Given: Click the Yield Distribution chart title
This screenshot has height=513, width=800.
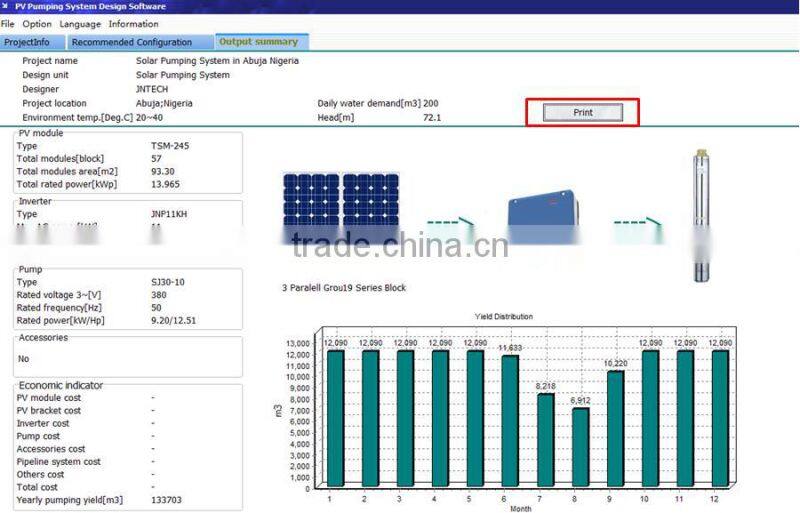Looking at the screenshot, I should pyautogui.click(x=504, y=316).
